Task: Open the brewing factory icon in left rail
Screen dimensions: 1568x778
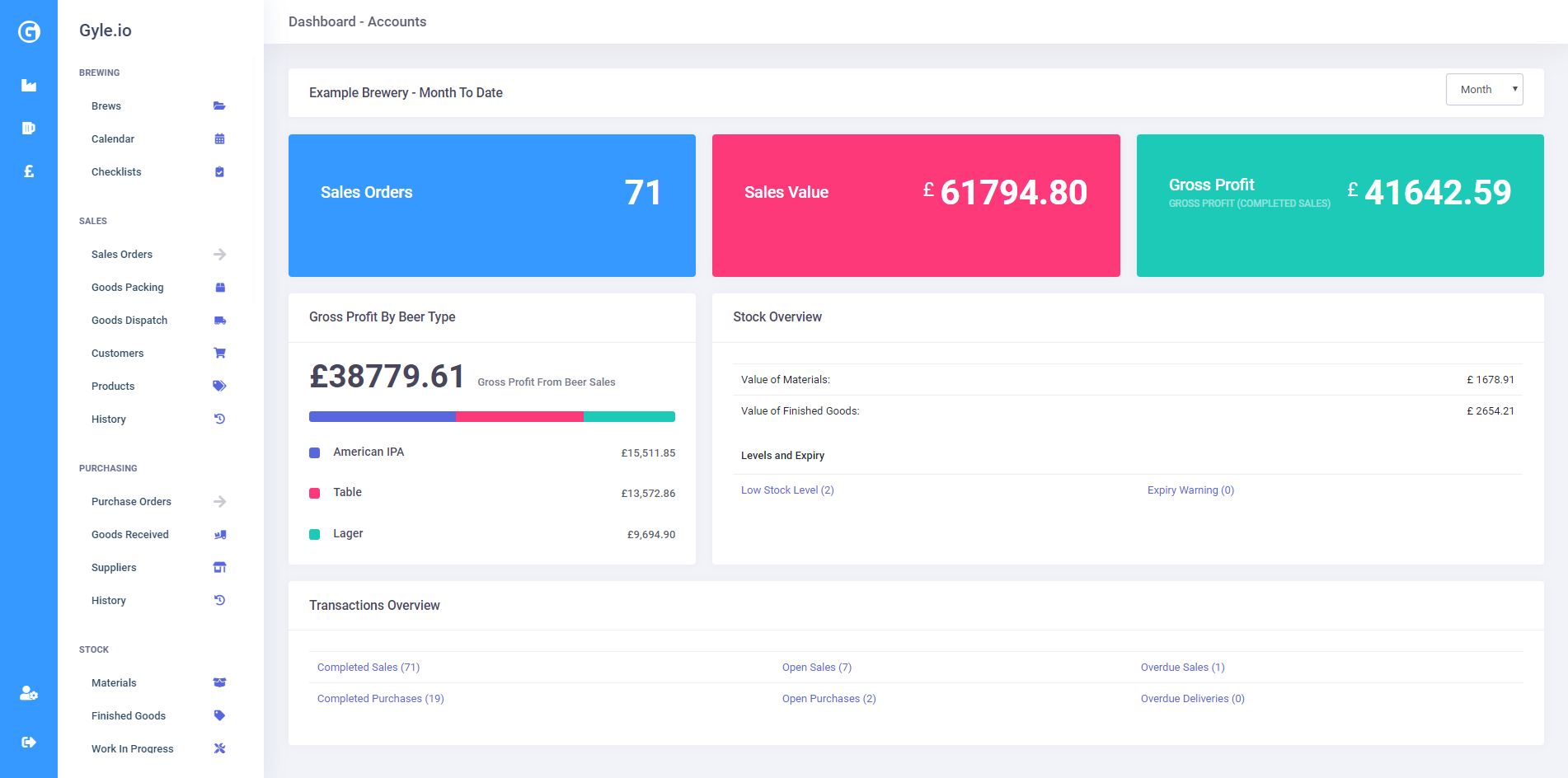Action: pos(29,85)
